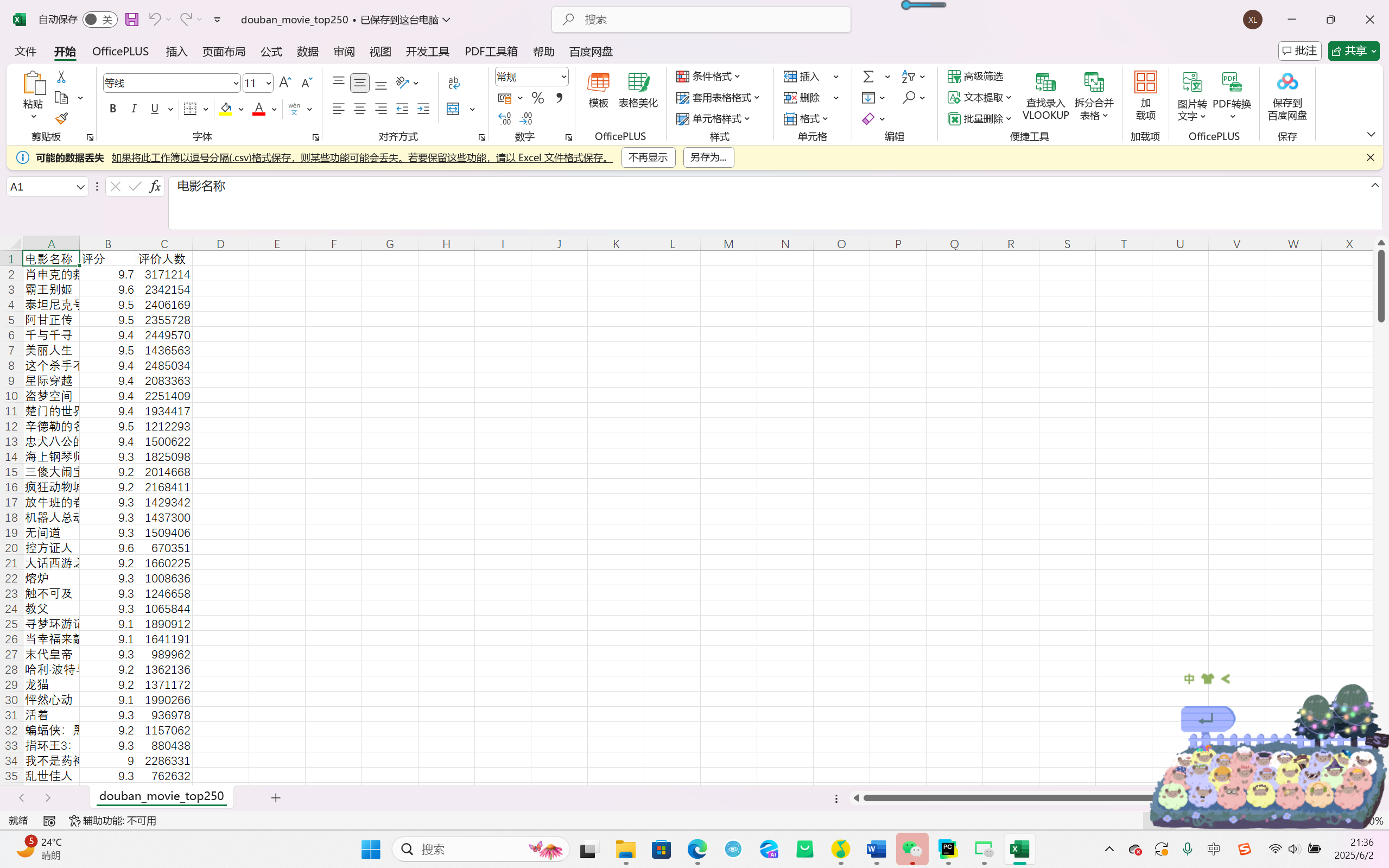Image resolution: width=1389 pixels, height=868 pixels.
Task: Click the Insert Function fx icon
Action: (x=154, y=187)
